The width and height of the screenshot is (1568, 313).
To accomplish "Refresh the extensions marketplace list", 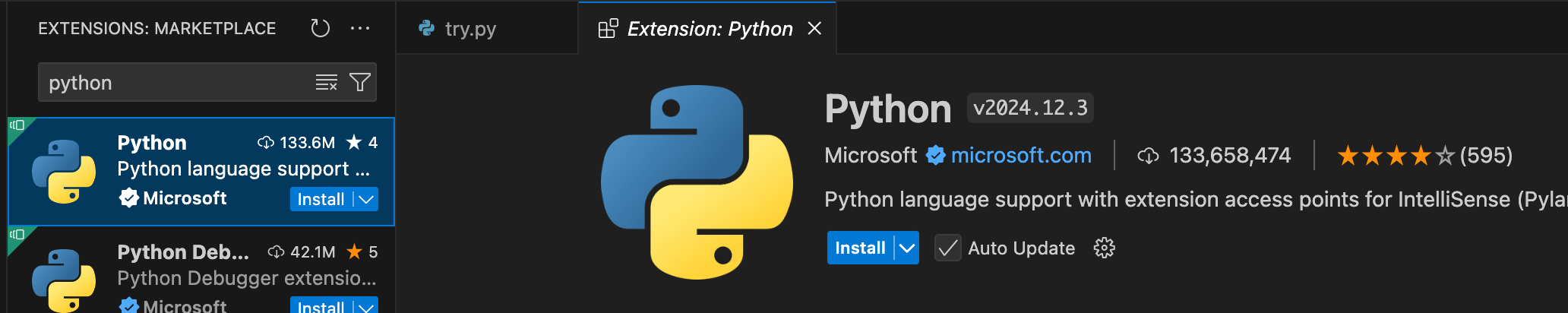I will [x=320, y=29].
